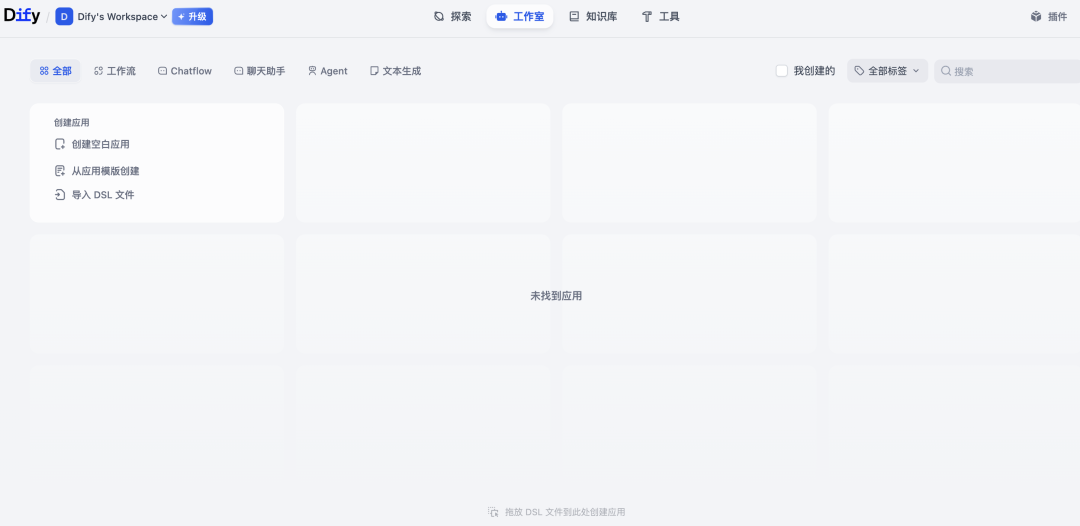The image size is (1080, 526).
Task: Click the workspace avatar D icon
Action: pos(64,17)
